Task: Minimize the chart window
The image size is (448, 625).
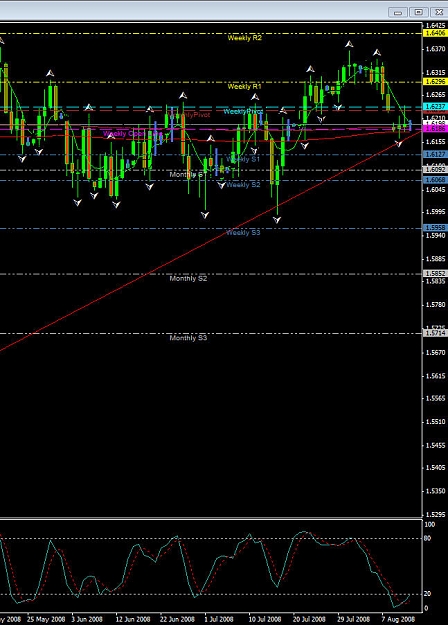Action: click(397, 12)
